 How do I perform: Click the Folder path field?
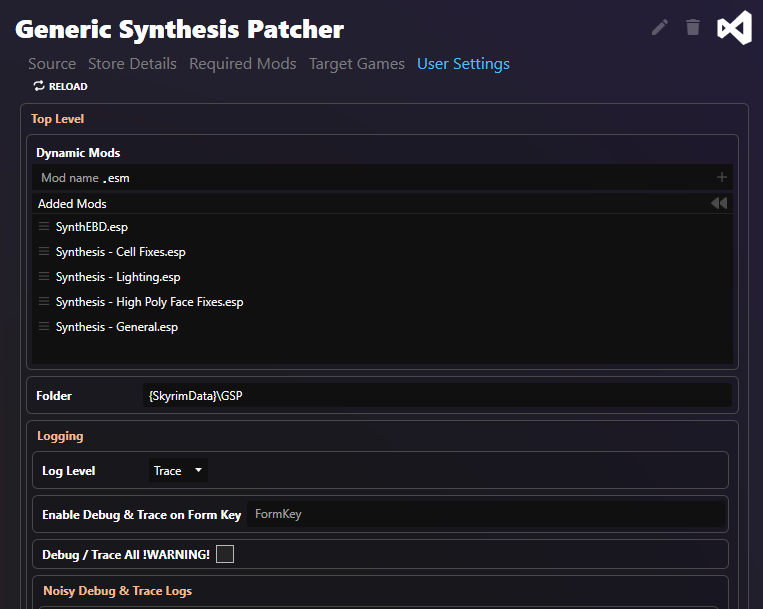click(x=437, y=395)
